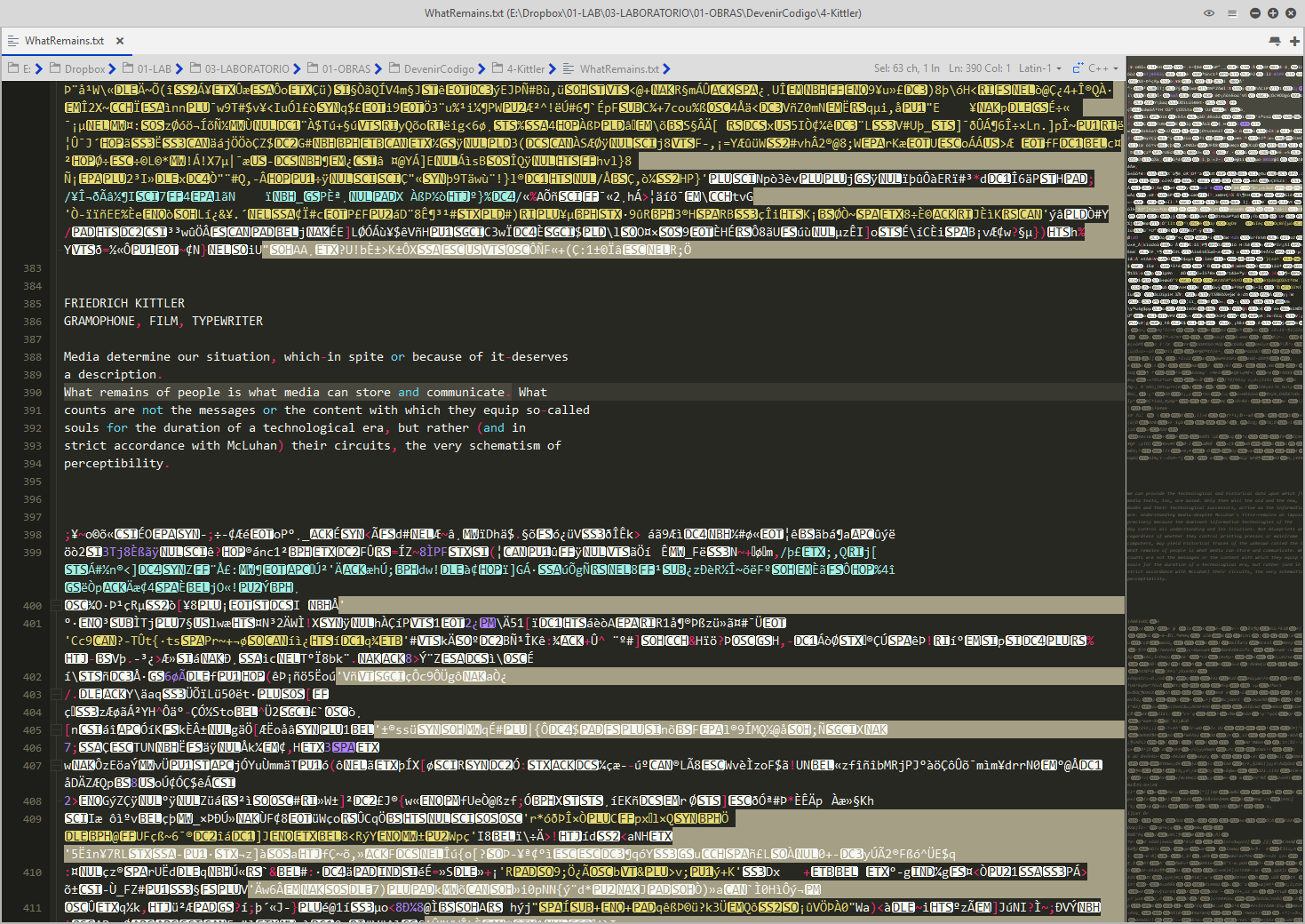This screenshot has height=924, width=1305.
Task: Click the DevenirCodigo breadcrumb item
Action: pyautogui.click(x=439, y=68)
